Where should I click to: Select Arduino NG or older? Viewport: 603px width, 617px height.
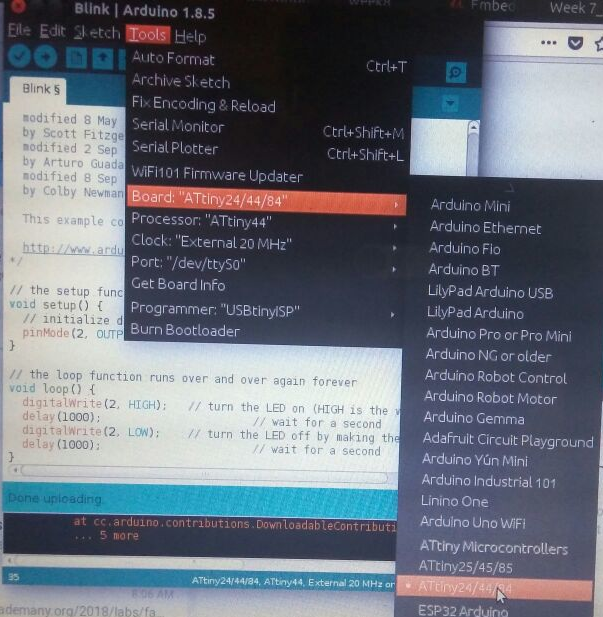click(x=488, y=356)
